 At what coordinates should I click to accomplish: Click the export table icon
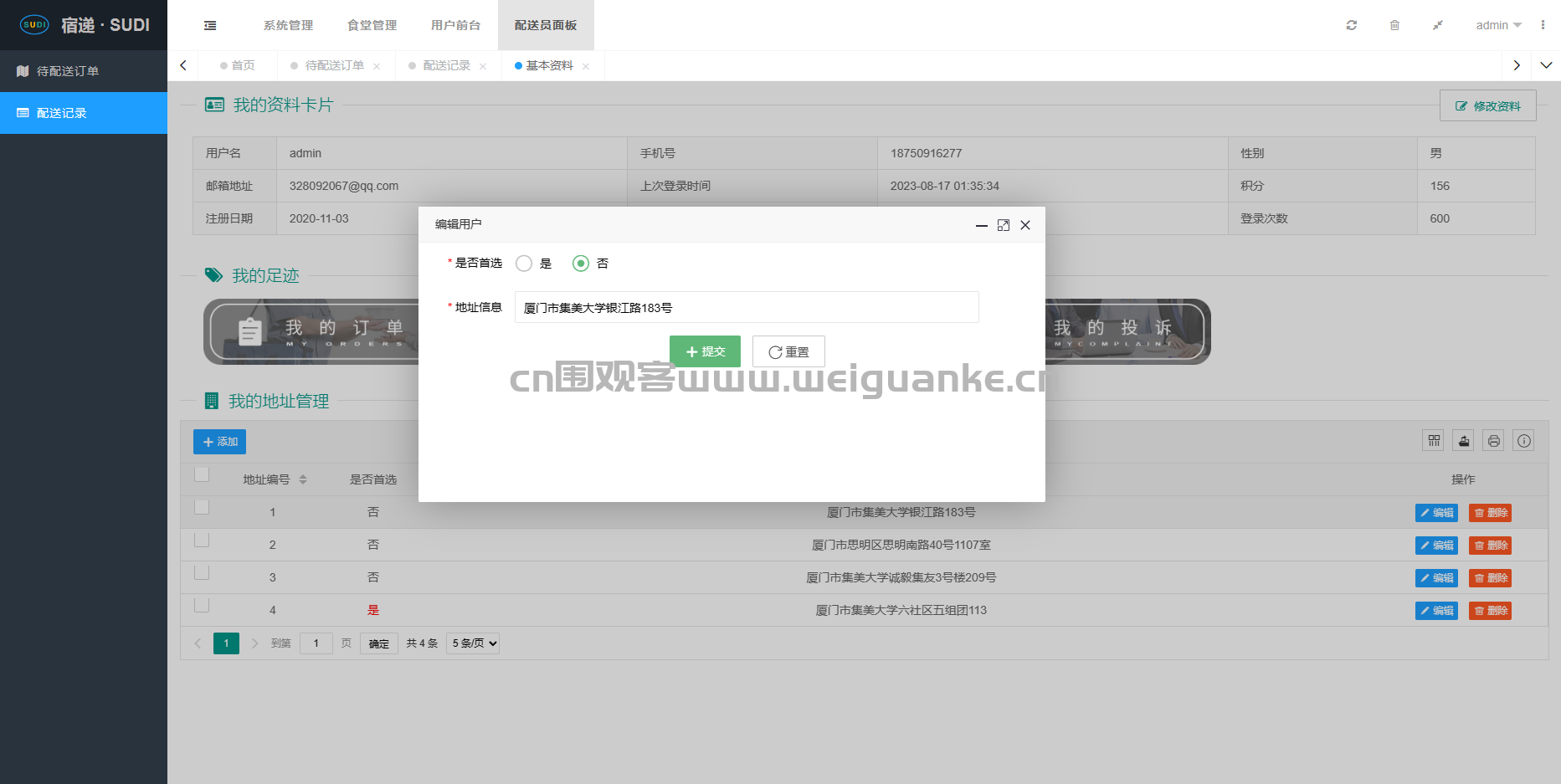point(1464,440)
